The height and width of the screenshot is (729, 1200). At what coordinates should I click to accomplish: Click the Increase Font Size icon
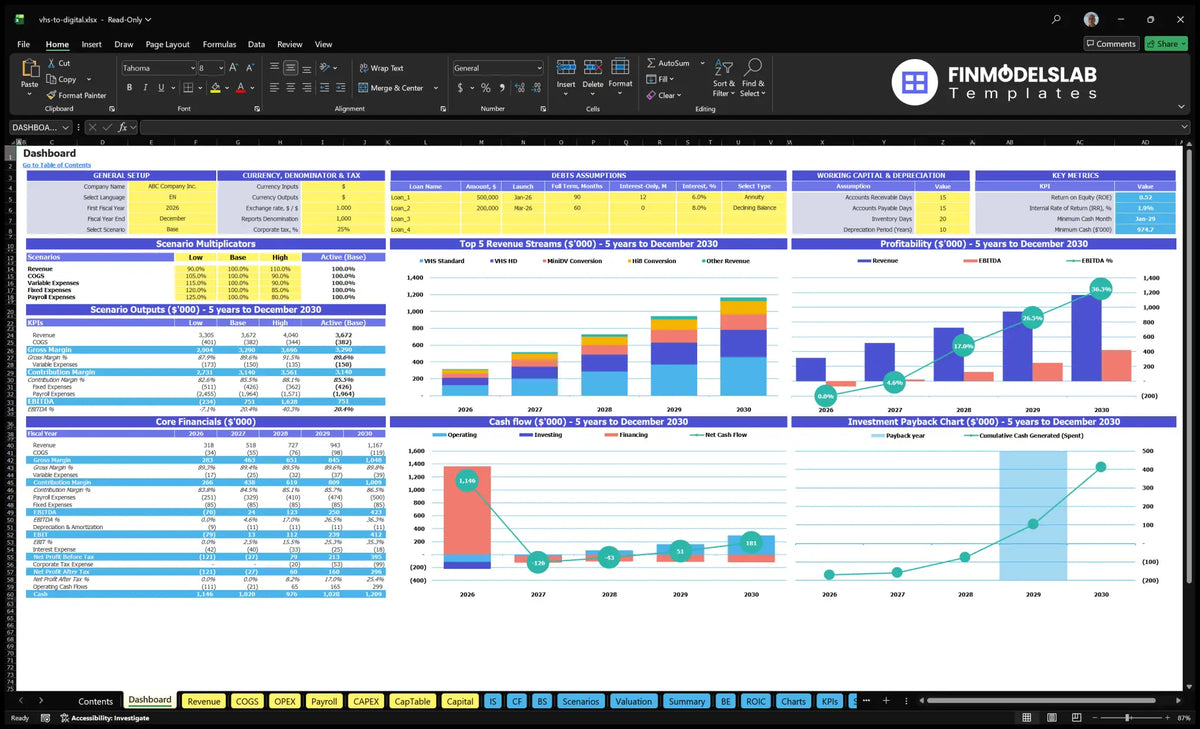click(234, 68)
